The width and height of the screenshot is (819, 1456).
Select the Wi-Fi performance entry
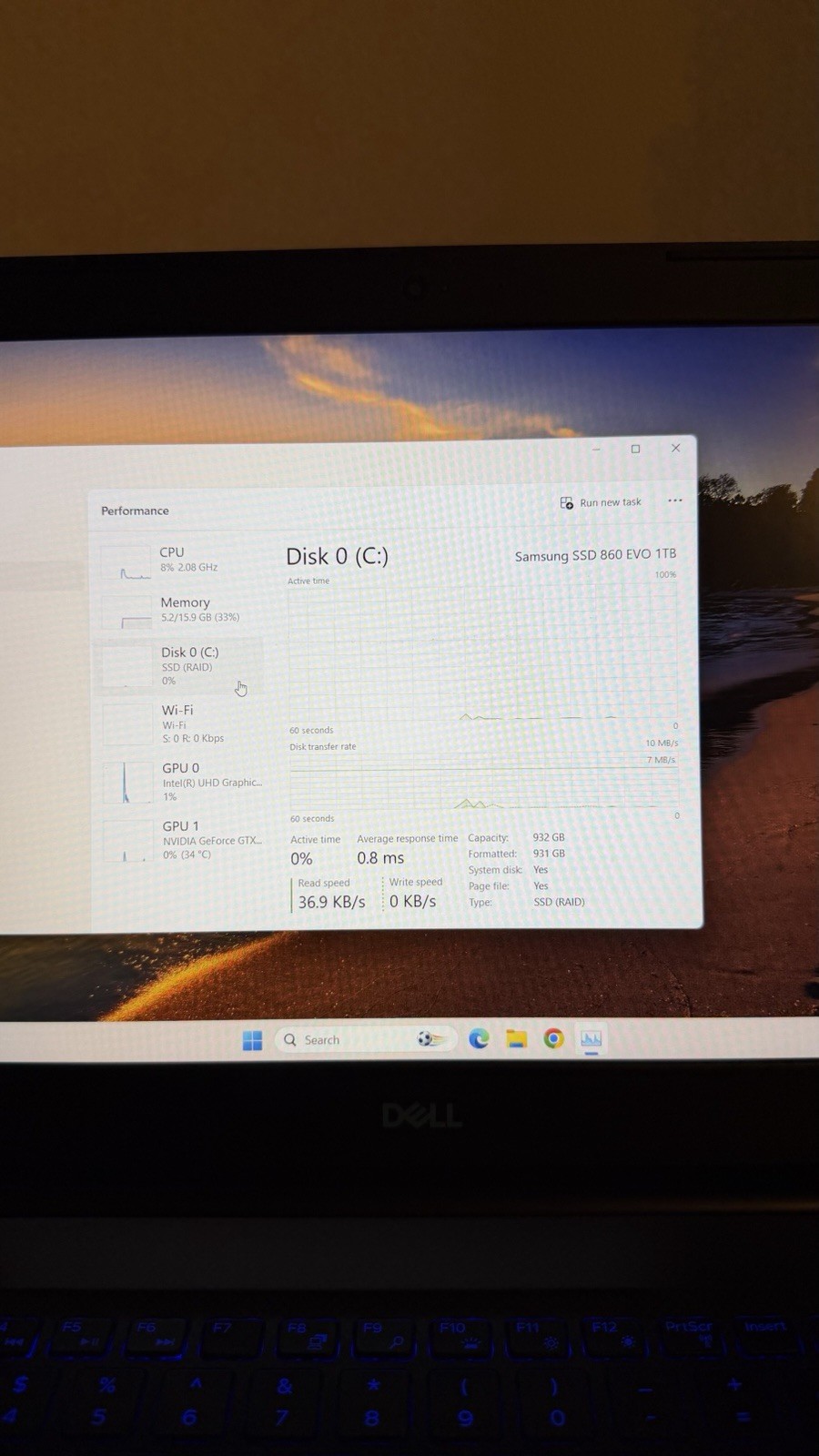178,723
